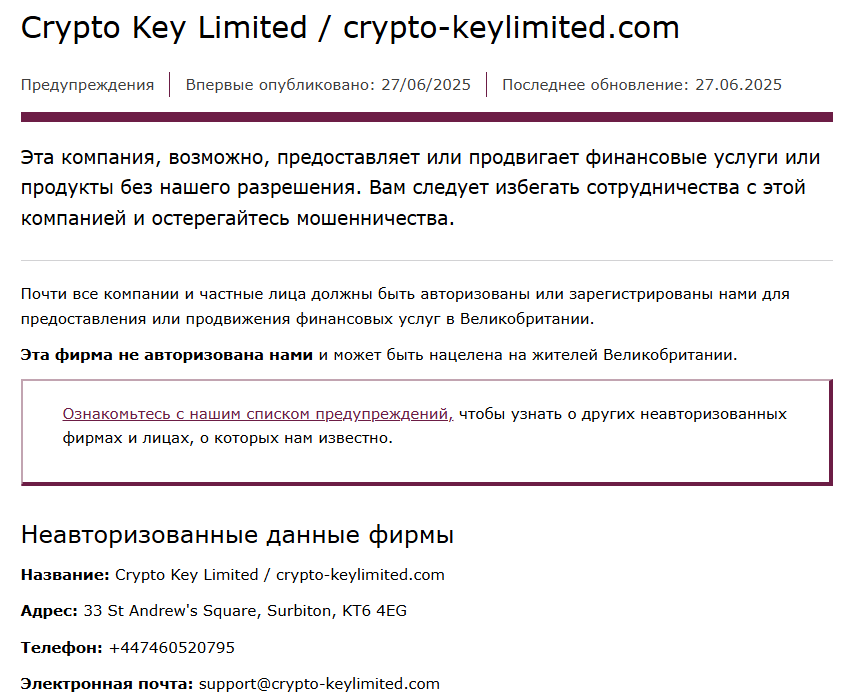The width and height of the screenshot is (846, 700).
Task: Click the "Название:" field label
Action: pyautogui.click(x=65, y=575)
